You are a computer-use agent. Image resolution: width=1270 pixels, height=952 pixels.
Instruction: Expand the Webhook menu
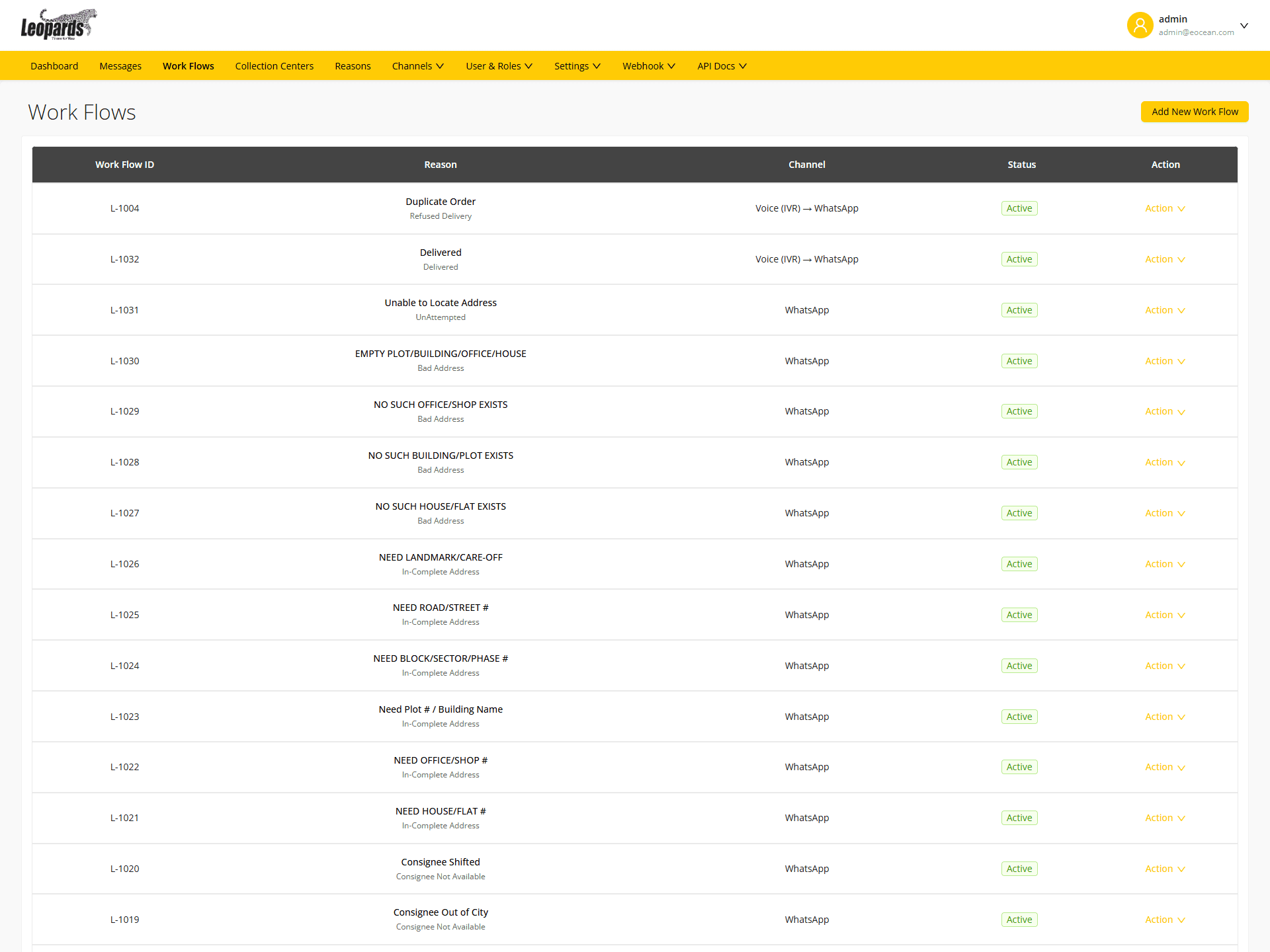click(648, 65)
